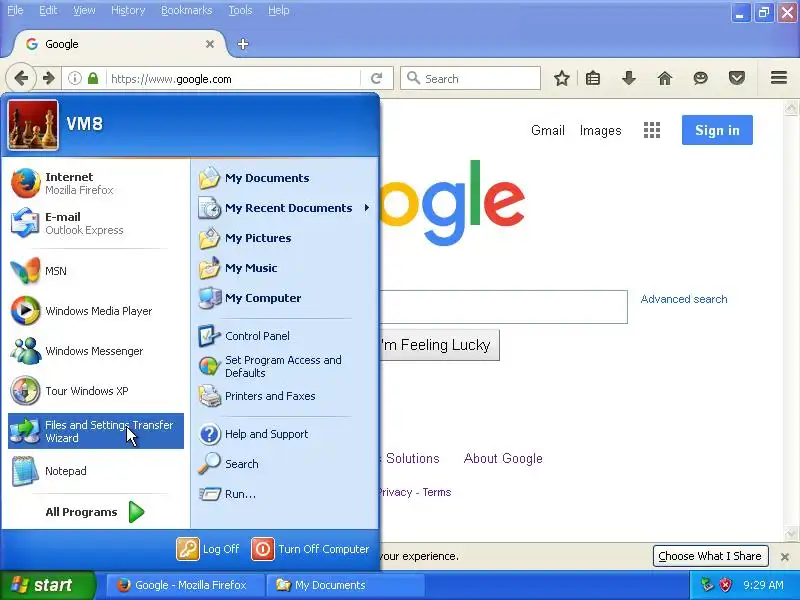Start Windows Messenger
Screen dimensions: 800x600
click(x=96, y=351)
